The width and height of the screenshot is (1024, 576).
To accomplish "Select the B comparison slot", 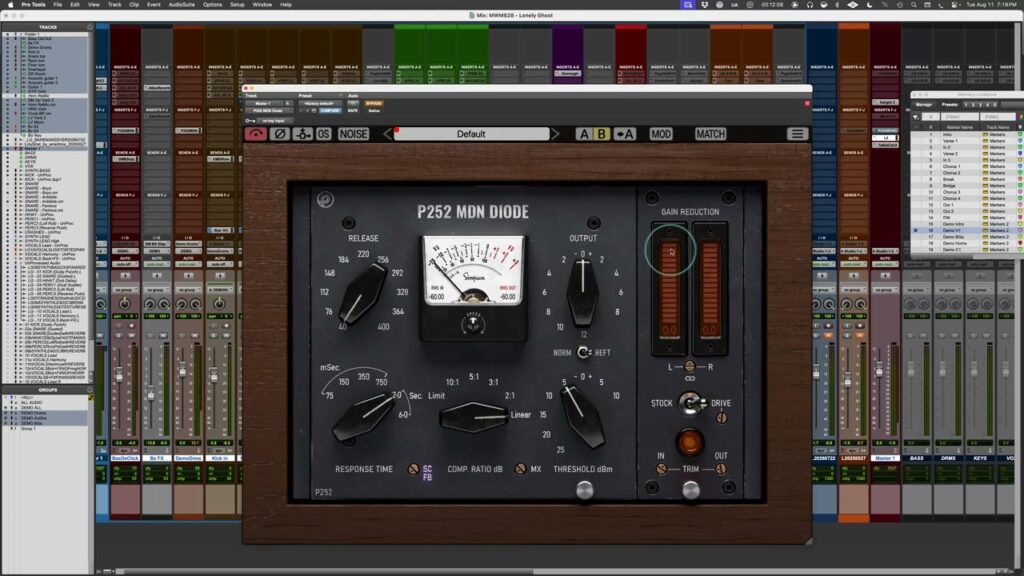I will 601,134.
